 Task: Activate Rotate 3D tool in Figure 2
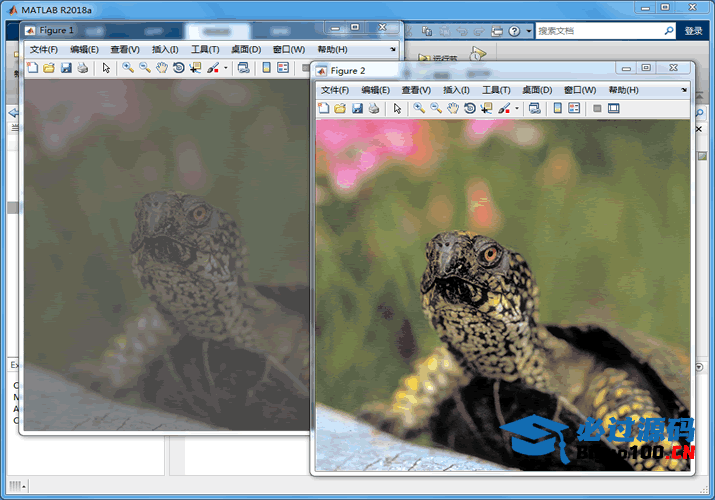click(x=470, y=108)
